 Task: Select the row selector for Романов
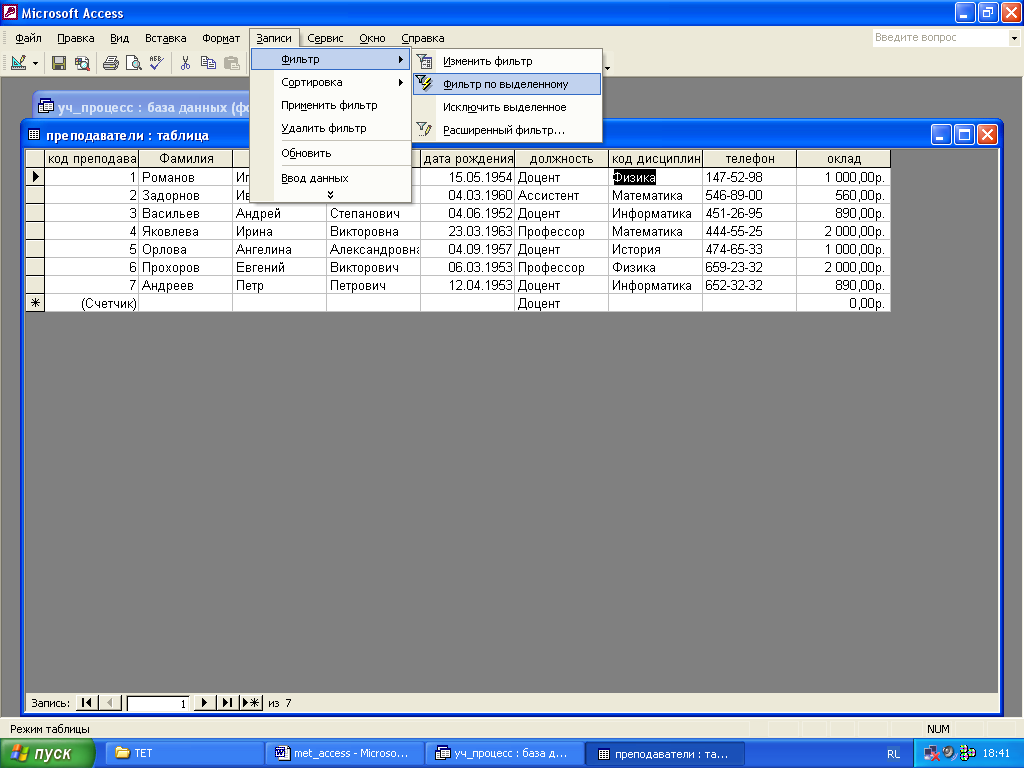coord(35,177)
